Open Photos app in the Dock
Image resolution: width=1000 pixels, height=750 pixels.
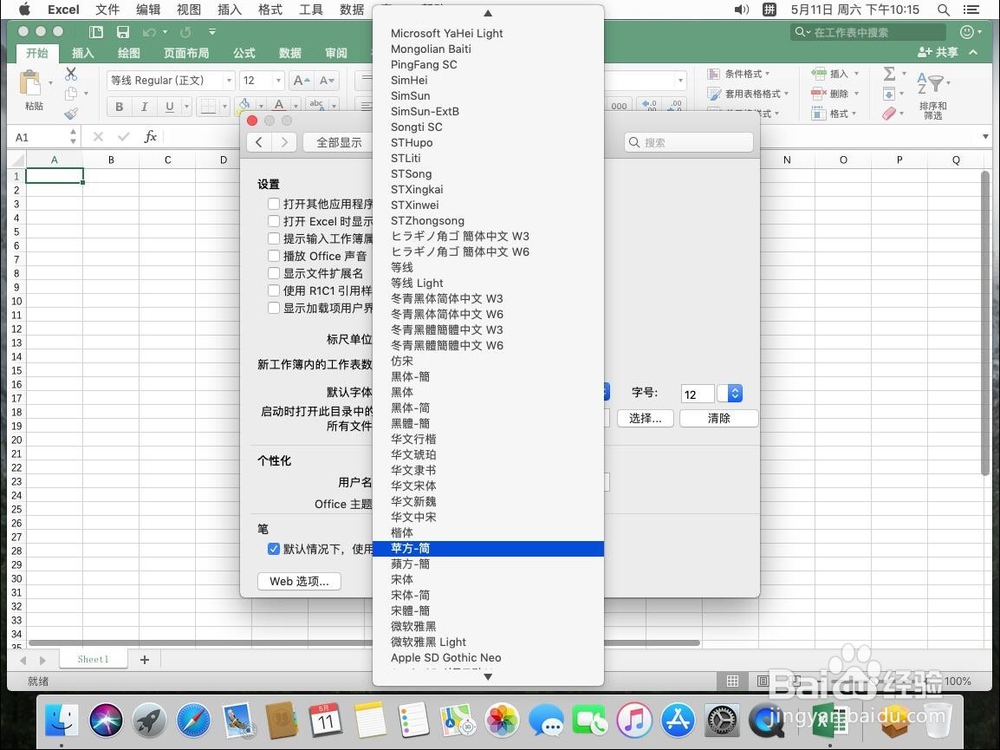pyautogui.click(x=502, y=720)
